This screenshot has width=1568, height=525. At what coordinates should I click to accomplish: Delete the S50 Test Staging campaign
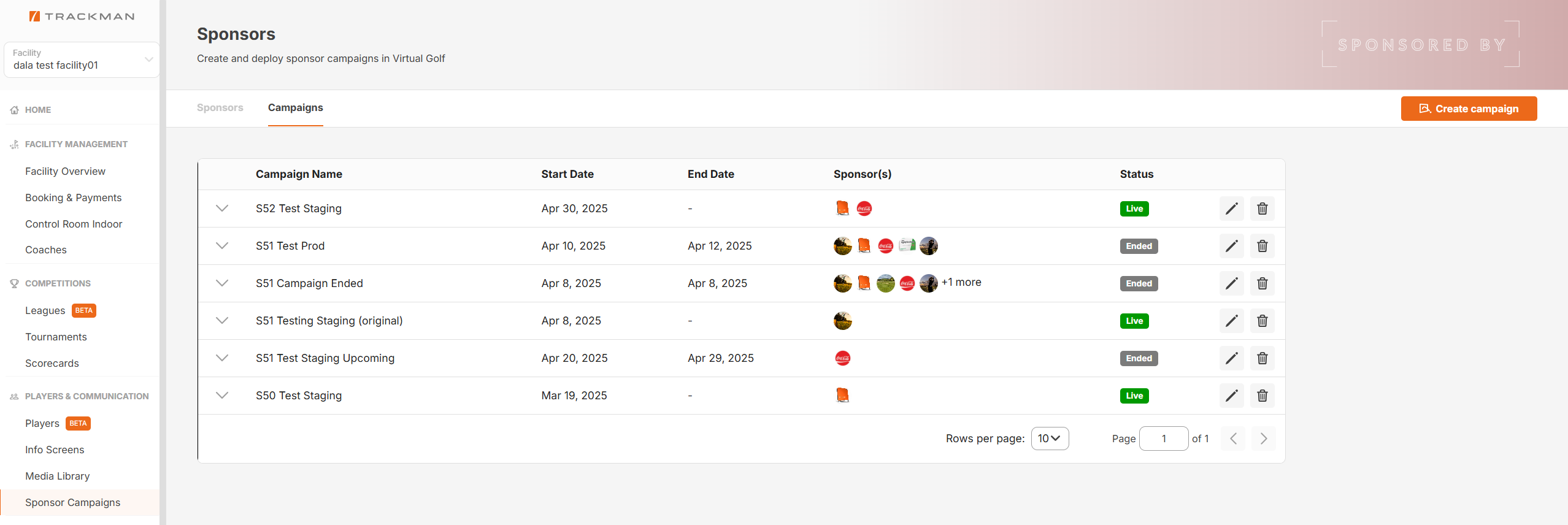[x=1262, y=396]
